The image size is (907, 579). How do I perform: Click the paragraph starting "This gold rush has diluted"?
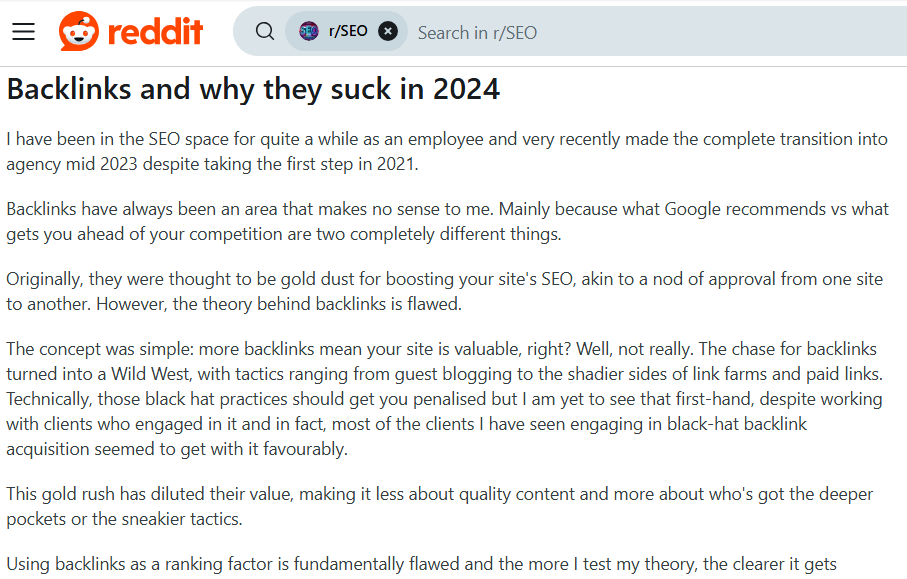pos(440,507)
